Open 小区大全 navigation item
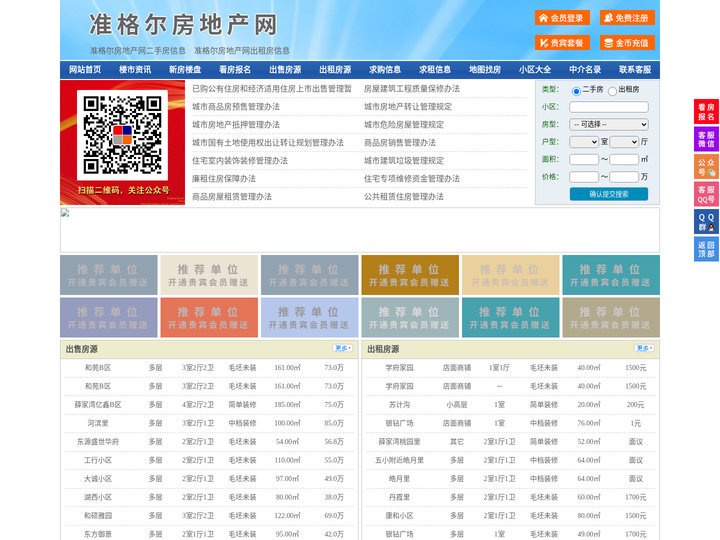 pos(535,70)
